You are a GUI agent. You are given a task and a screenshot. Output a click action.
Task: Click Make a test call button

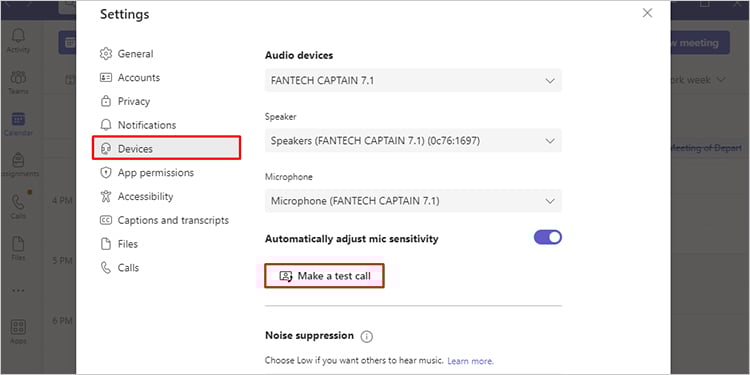pyautogui.click(x=325, y=276)
